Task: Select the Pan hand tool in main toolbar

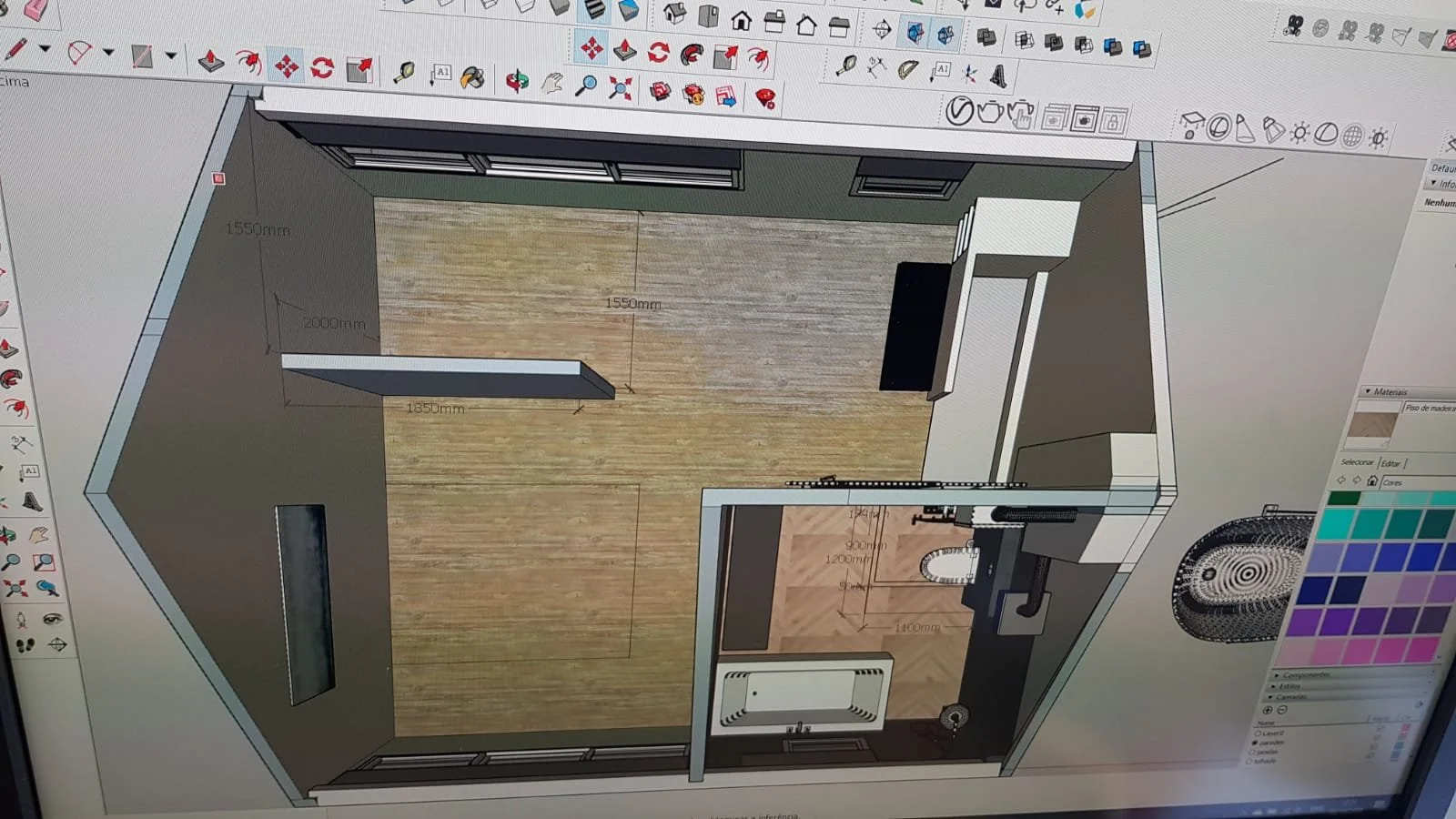Action: click(551, 84)
